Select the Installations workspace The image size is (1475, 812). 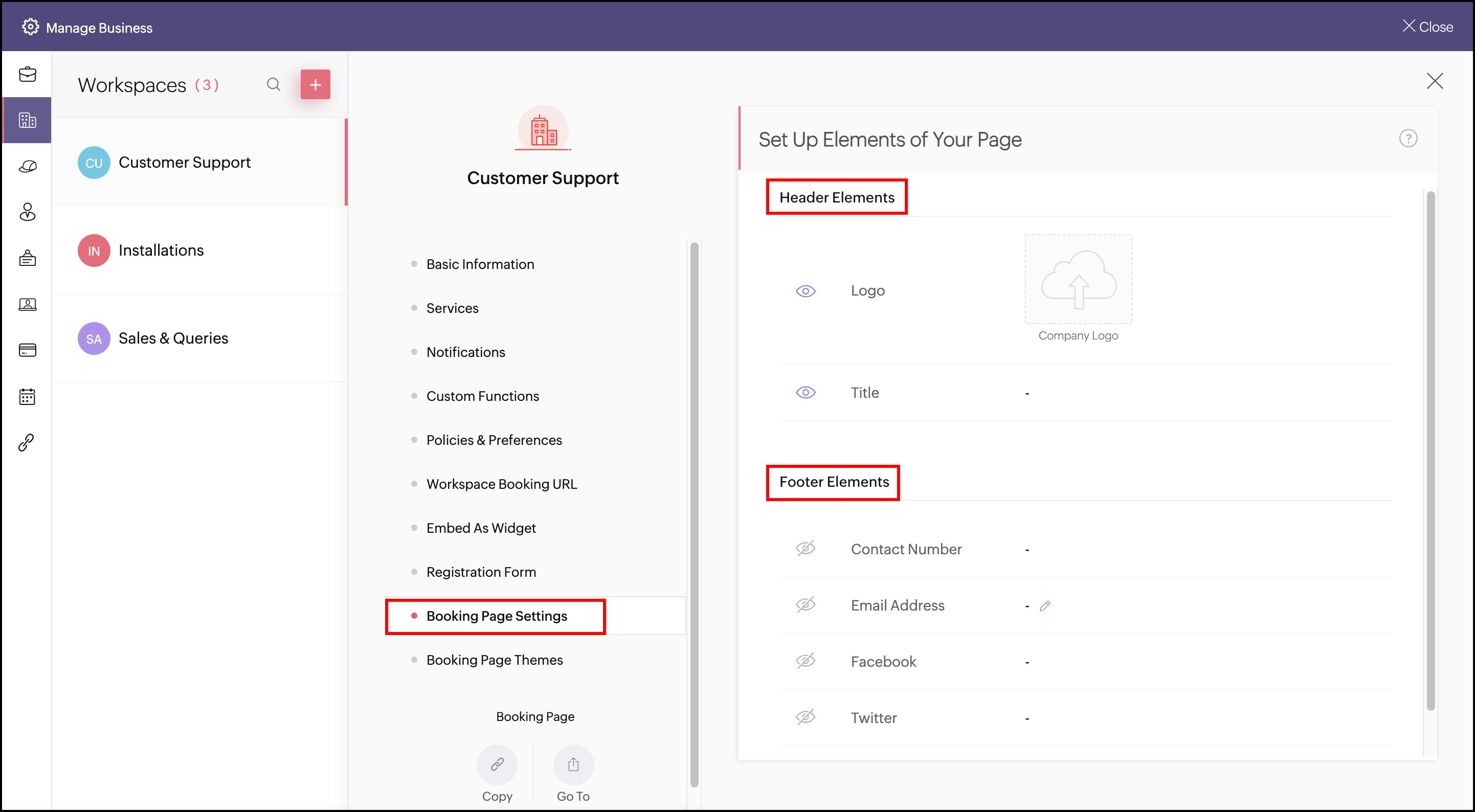(x=161, y=250)
